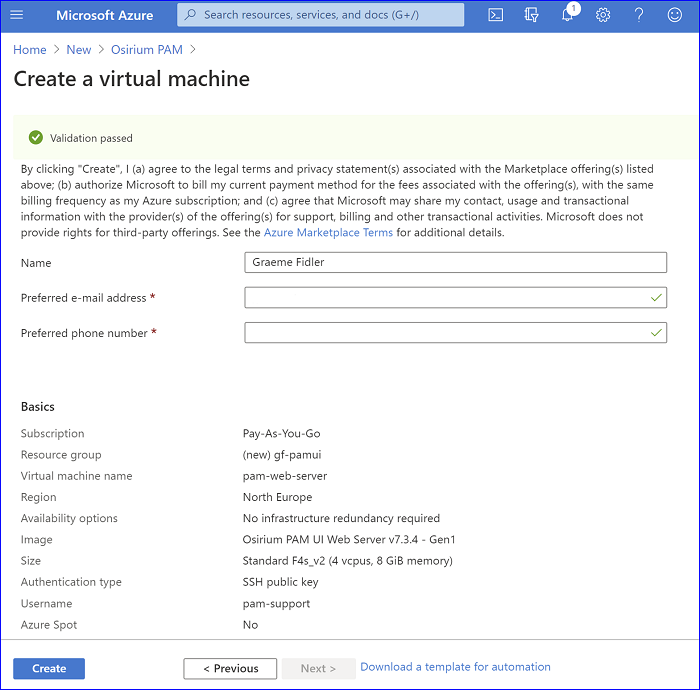Image resolution: width=700 pixels, height=690 pixels.
Task: Click the Create button
Action: (x=49, y=668)
